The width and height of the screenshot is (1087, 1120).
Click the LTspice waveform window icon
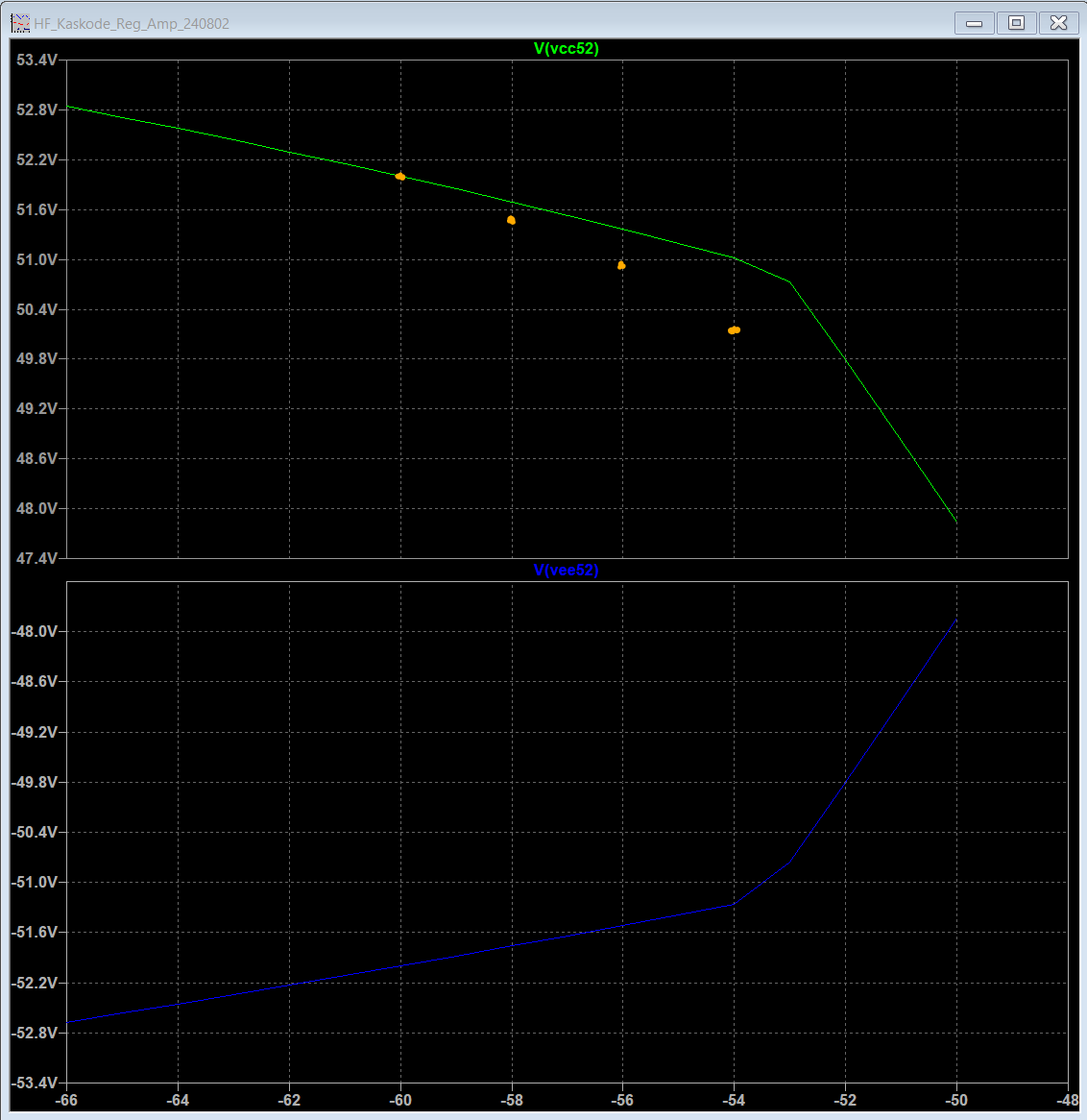21,24
